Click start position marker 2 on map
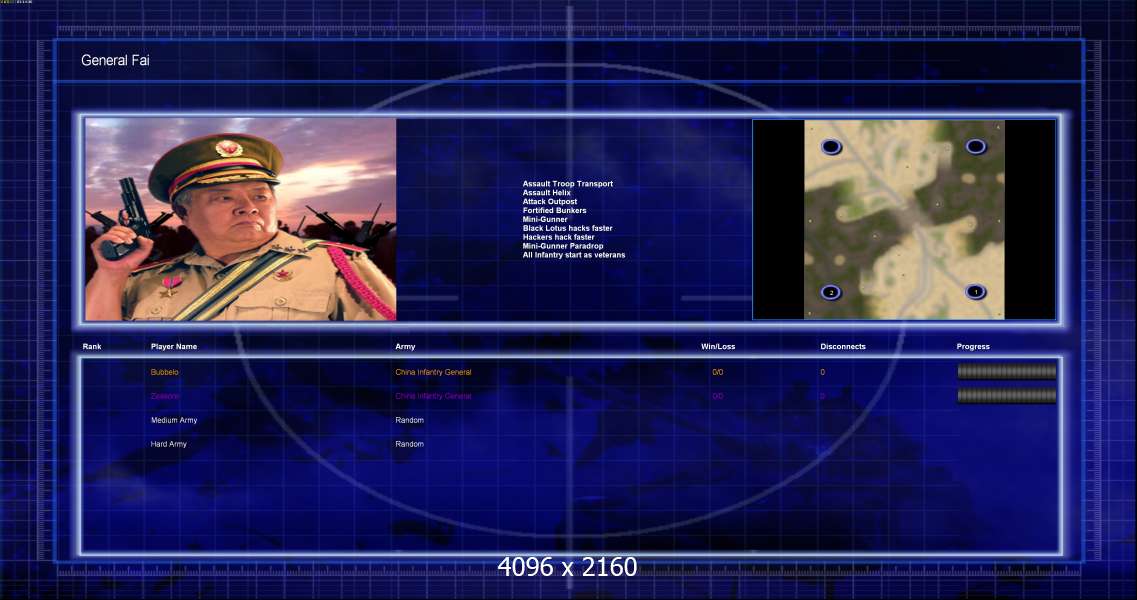Image resolution: width=1137 pixels, height=600 pixels. (x=831, y=292)
